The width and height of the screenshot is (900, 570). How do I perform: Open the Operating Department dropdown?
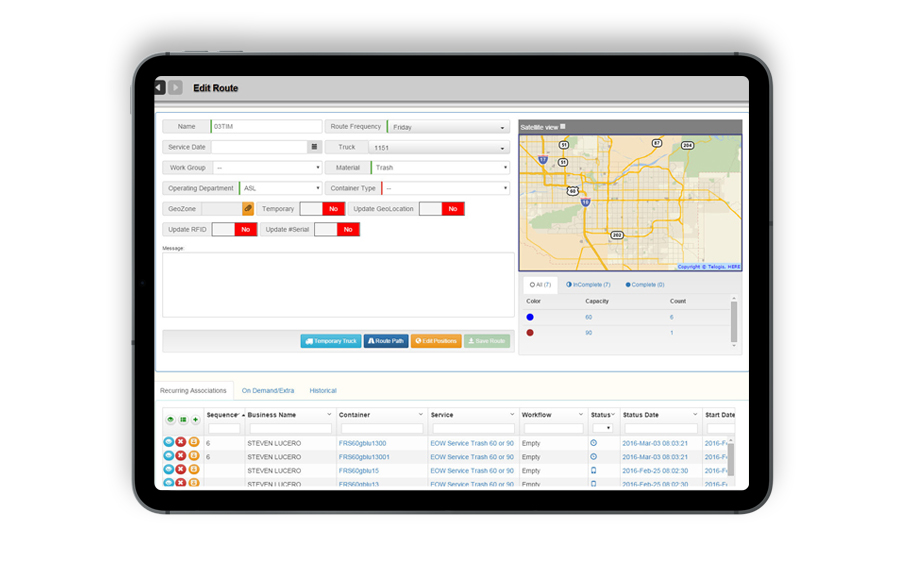click(x=280, y=188)
